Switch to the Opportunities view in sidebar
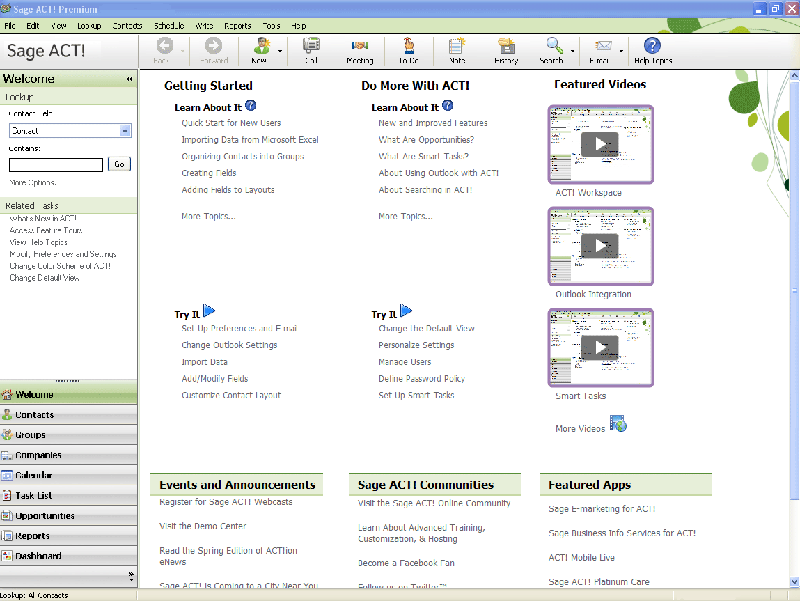This screenshot has height=601, width=800. point(45,516)
